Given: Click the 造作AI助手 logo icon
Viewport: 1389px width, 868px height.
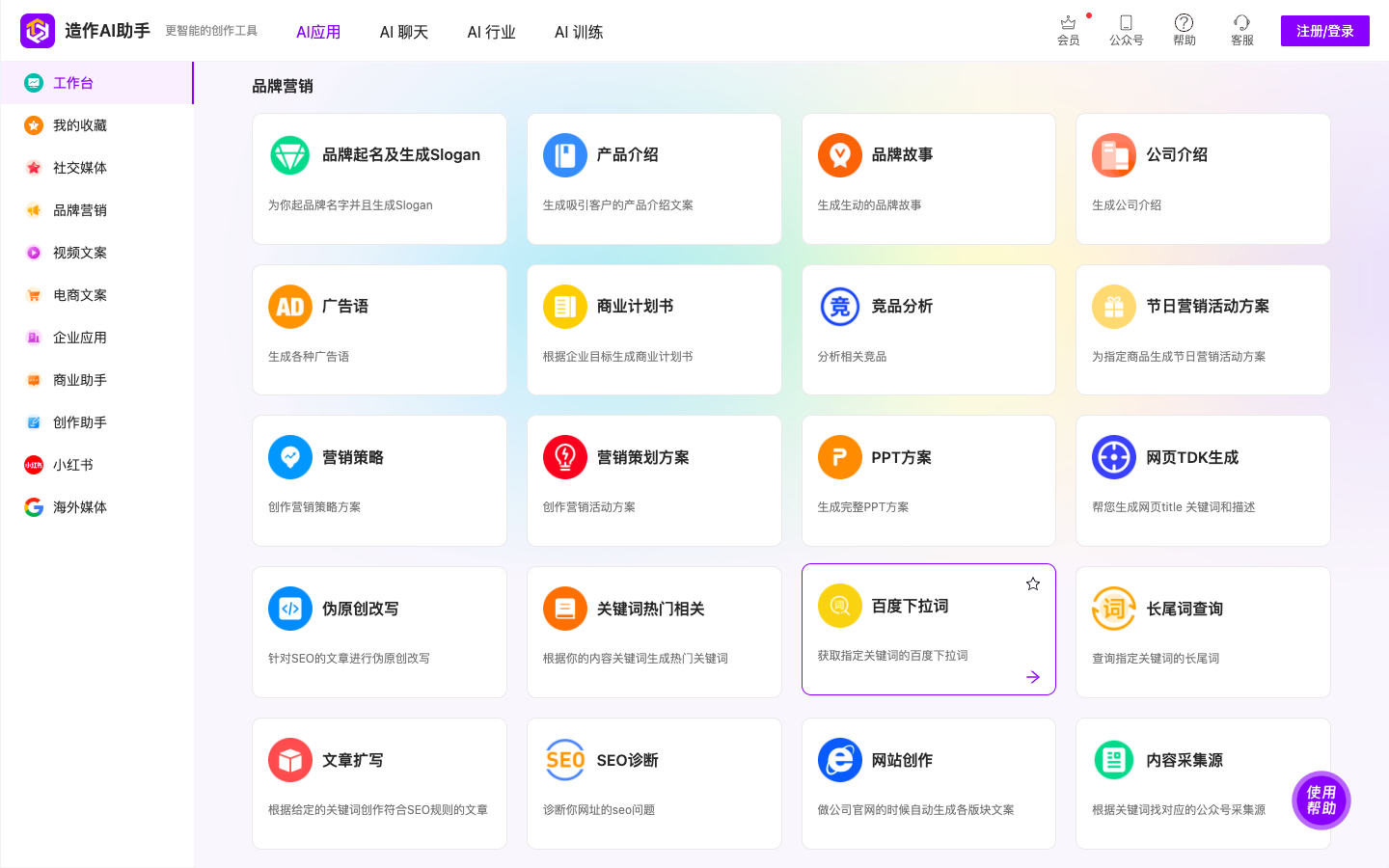Looking at the screenshot, I should [x=38, y=31].
